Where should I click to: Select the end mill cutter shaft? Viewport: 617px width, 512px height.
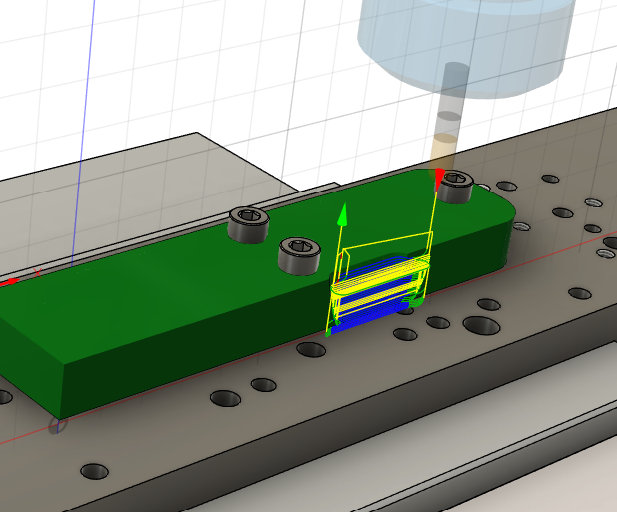click(449, 118)
